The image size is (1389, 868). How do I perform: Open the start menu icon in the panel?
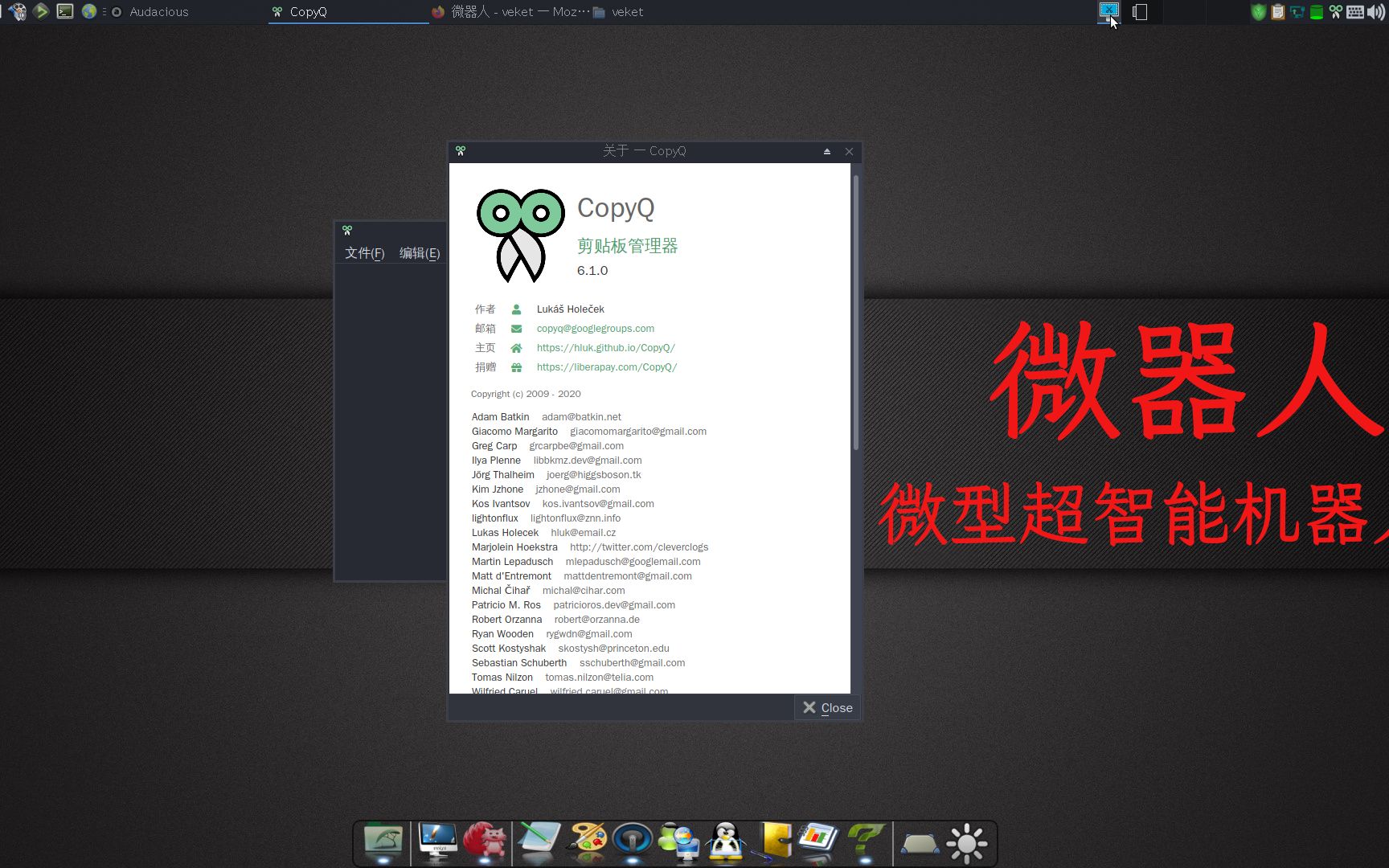pos(18,11)
